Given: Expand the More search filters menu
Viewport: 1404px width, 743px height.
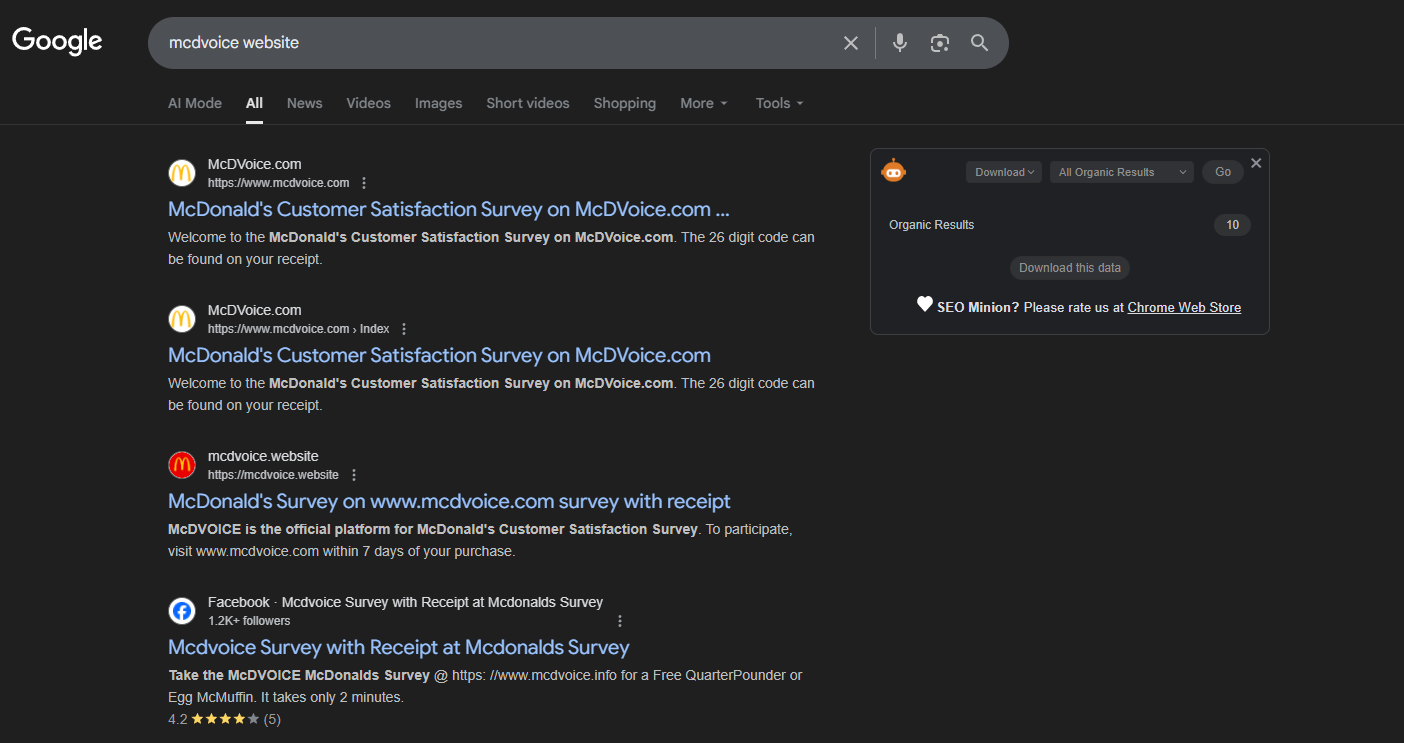Looking at the screenshot, I should click(704, 103).
